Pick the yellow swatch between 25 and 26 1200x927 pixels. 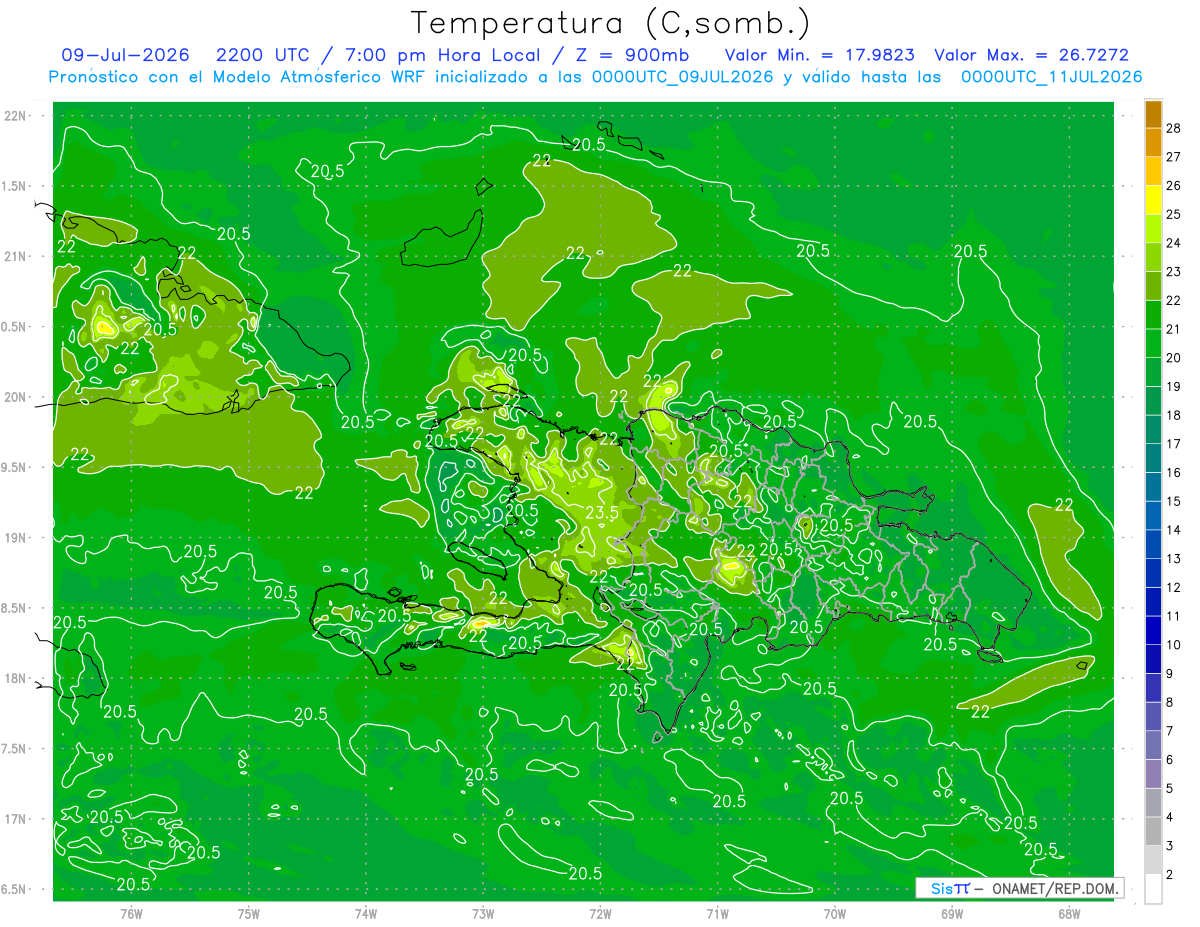[x=1153, y=199]
